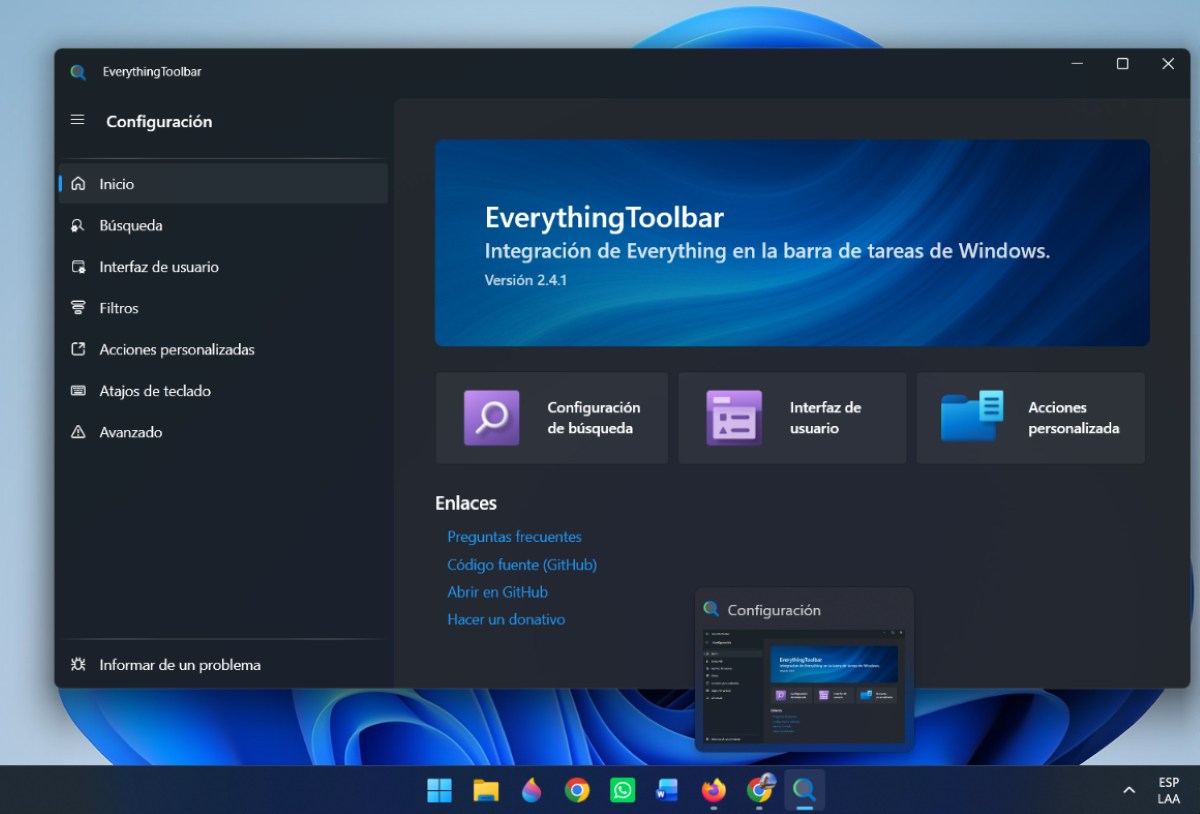The height and width of the screenshot is (814, 1200).
Task: Open the second Chrome profile taskbar icon
Action: point(759,790)
